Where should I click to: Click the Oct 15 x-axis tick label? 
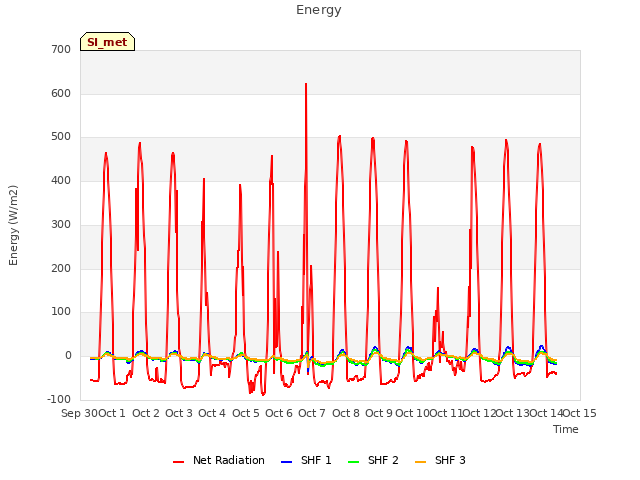click(580, 413)
